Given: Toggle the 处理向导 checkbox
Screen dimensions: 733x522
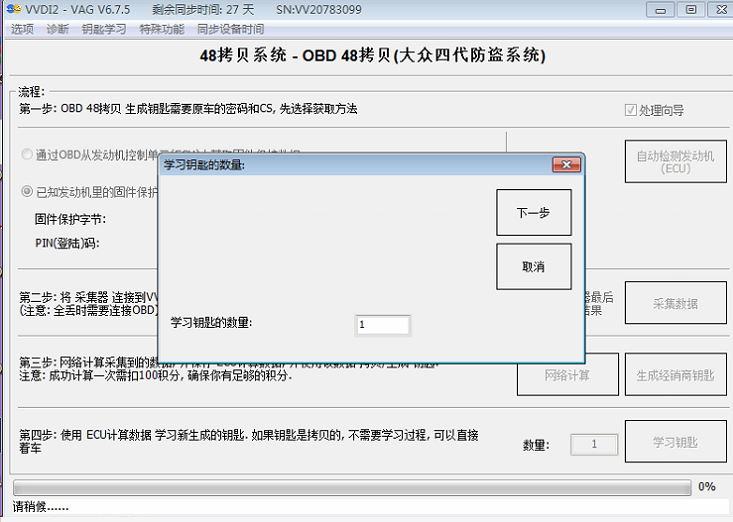Looking at the screenshot, I should 631,110.
